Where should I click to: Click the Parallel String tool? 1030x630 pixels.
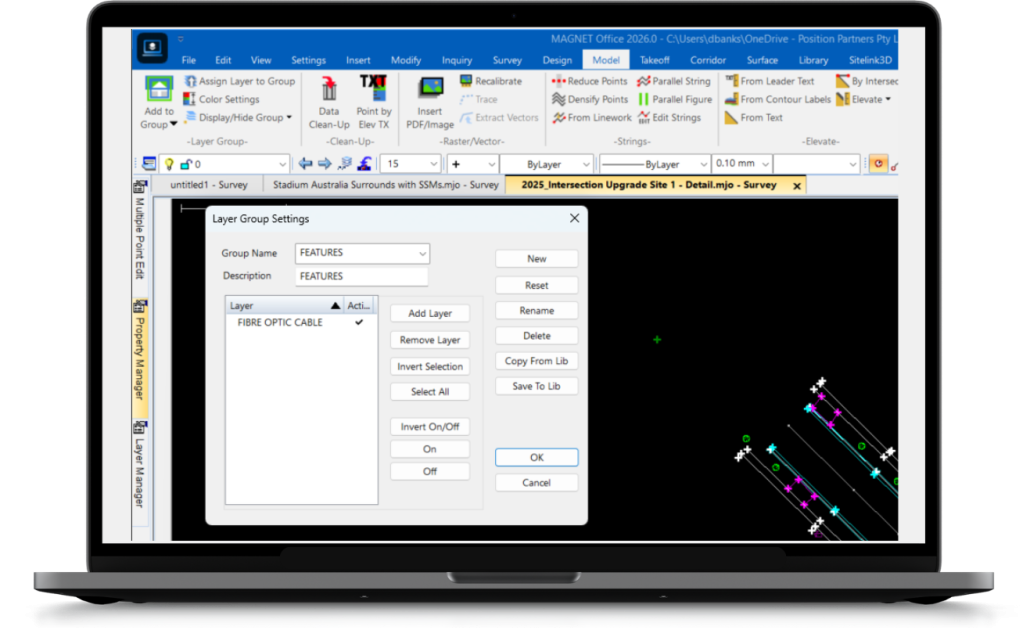click(674, 81)
